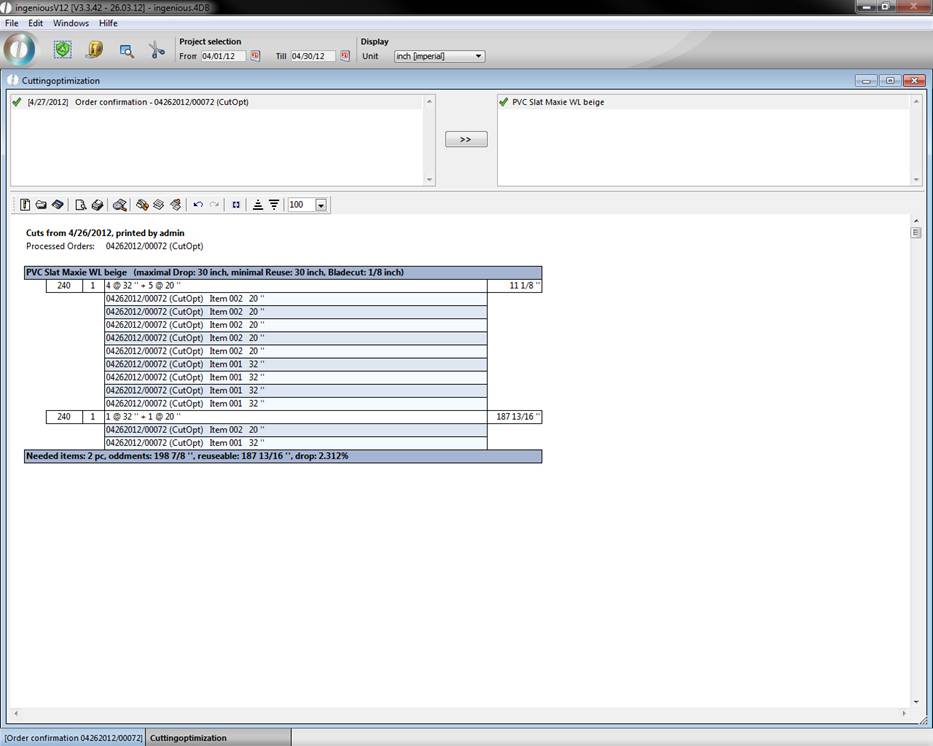Click the undo arrow in report toolbar
Image resolution: width=933 pixels, height=746 pixels.
[x=198, y=205]
